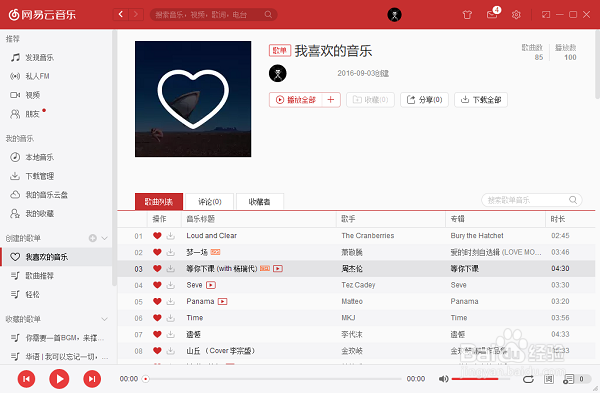Play the previous track
This screenshot has width=600, height=393.
[x=26, y=379]
